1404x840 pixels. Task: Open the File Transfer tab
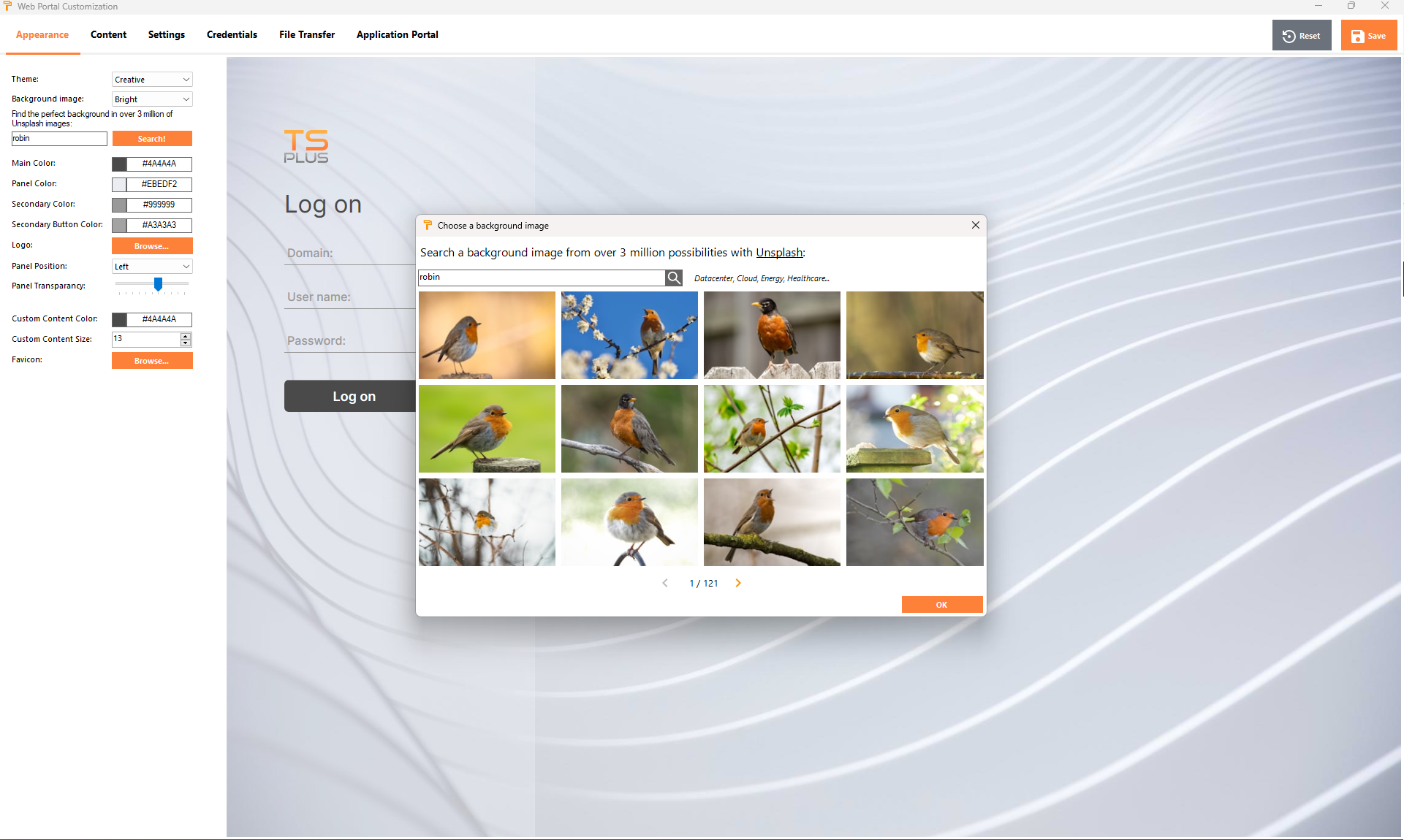point(307,34)
